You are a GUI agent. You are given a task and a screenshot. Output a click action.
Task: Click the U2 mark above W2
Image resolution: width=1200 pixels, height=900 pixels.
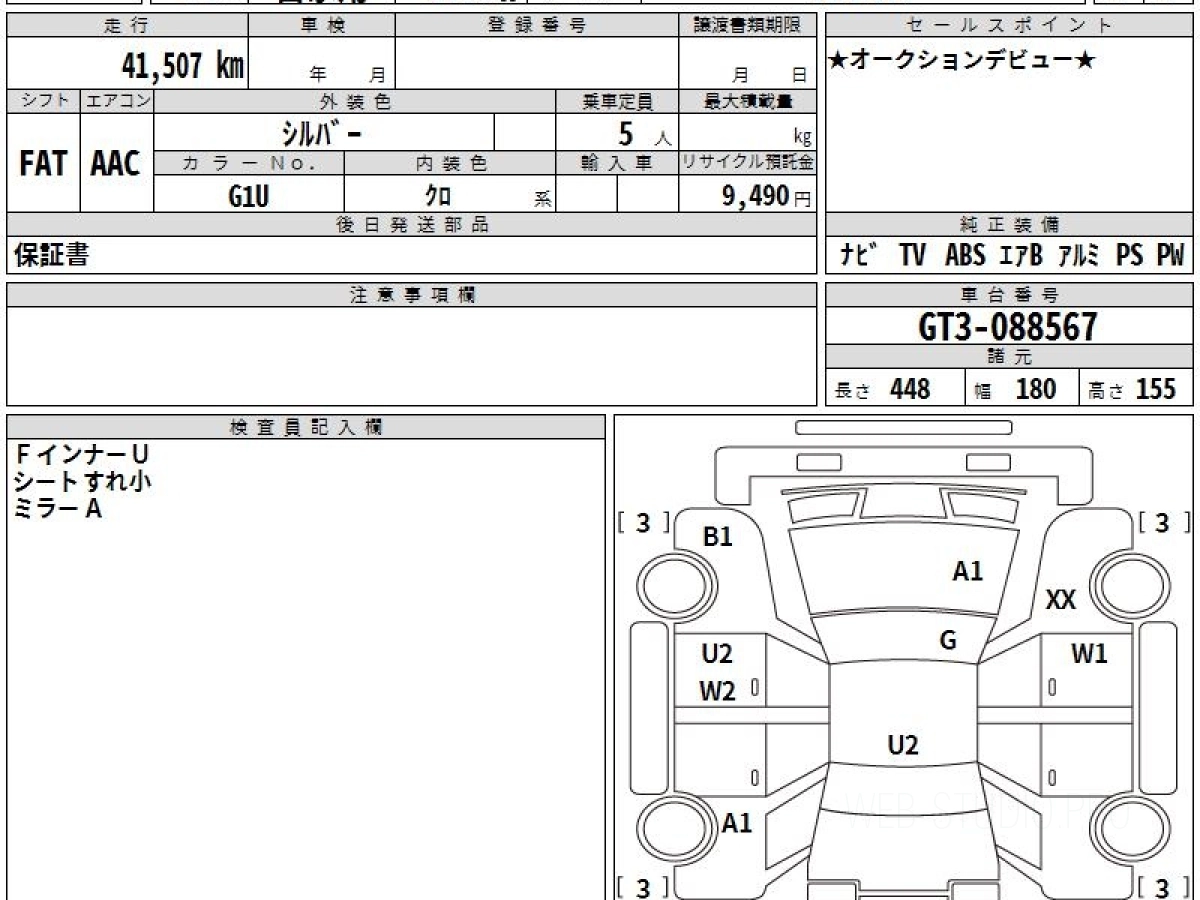click(717, 654)
